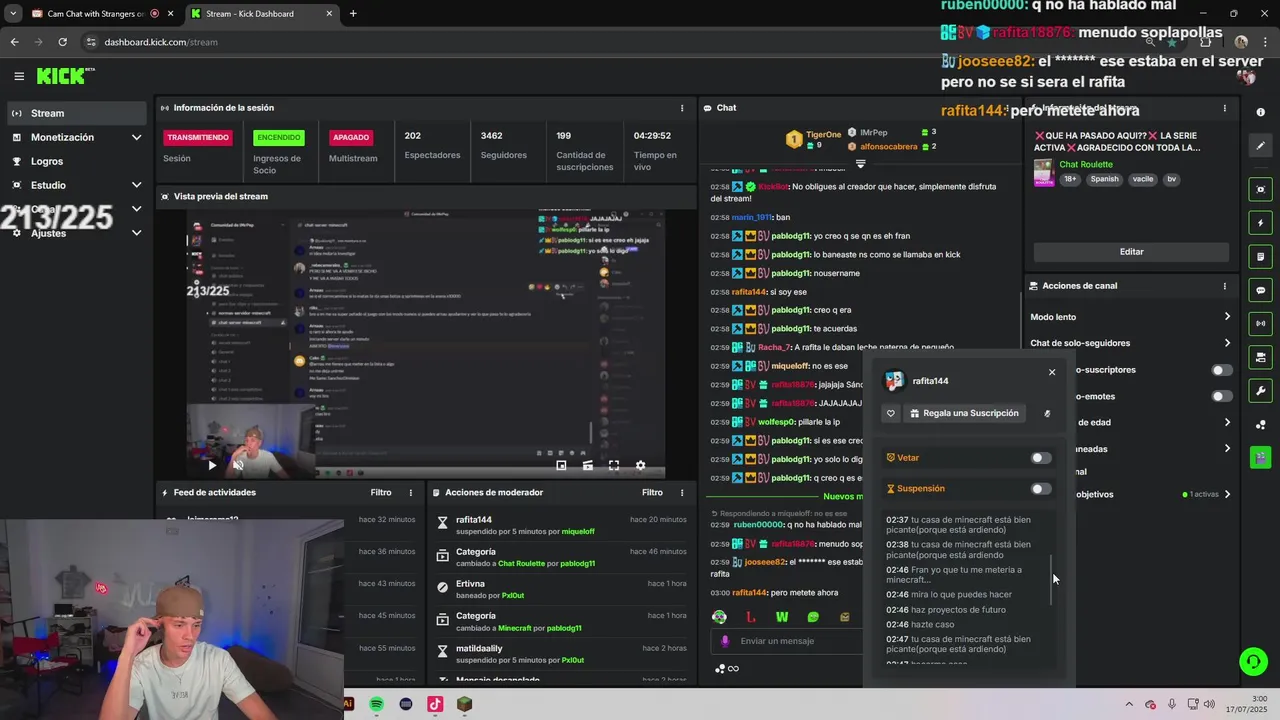
Task: Open Acciones de canal options menu
Action: [x=1224, y=286]
